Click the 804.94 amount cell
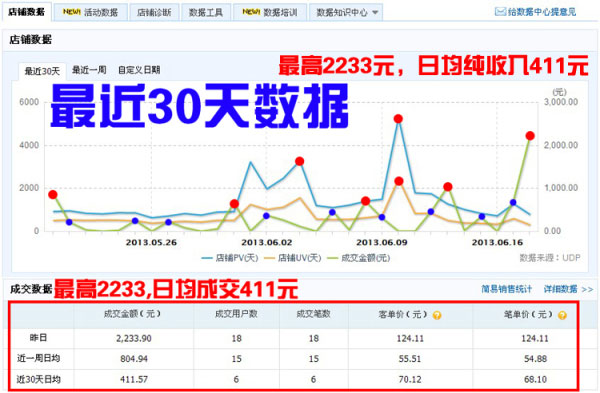This screenshot has height=393, width=600. (x=134, y=359)
